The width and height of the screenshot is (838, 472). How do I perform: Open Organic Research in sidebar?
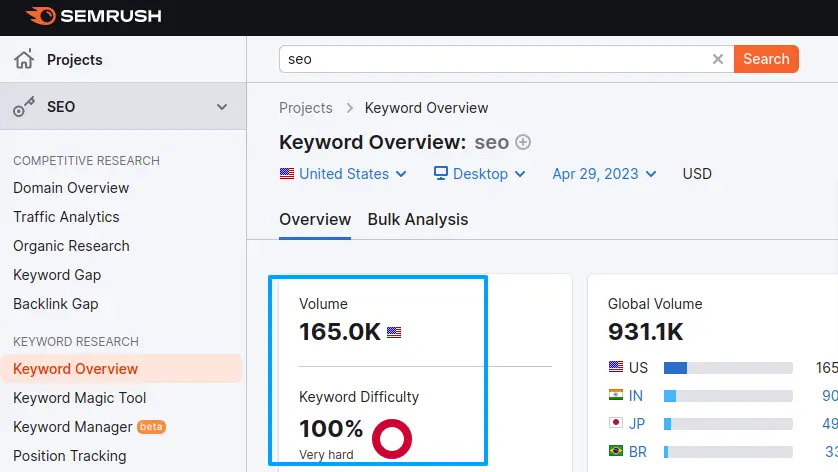71,246
